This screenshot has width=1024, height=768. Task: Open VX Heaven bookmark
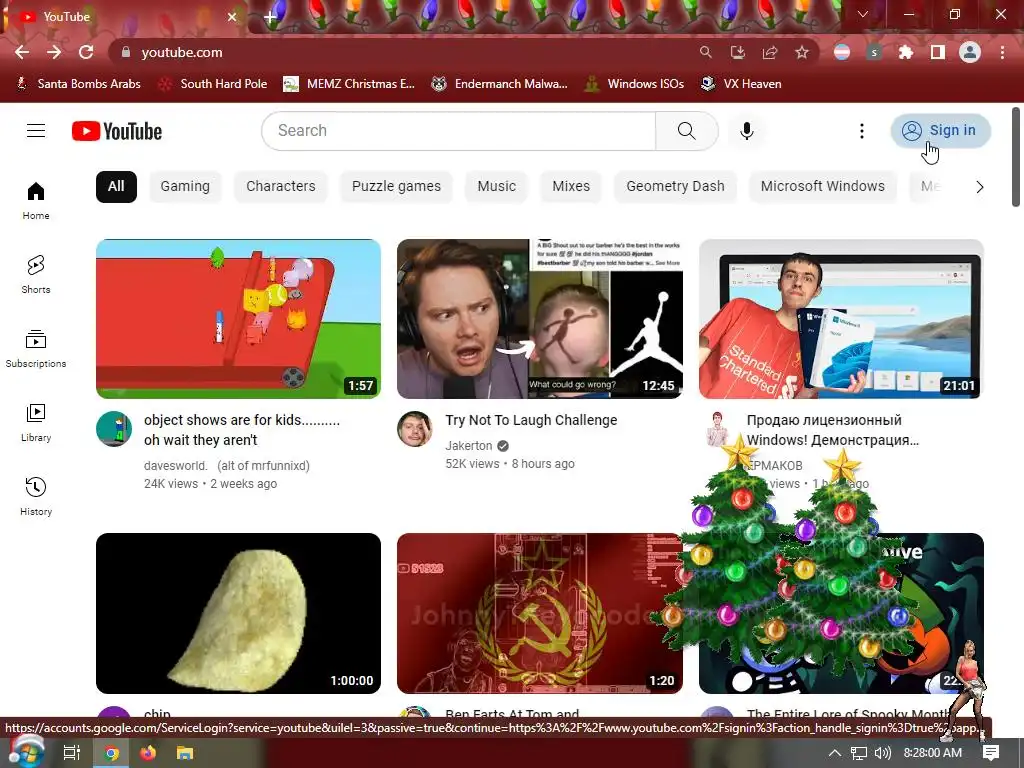click(741, 84)
